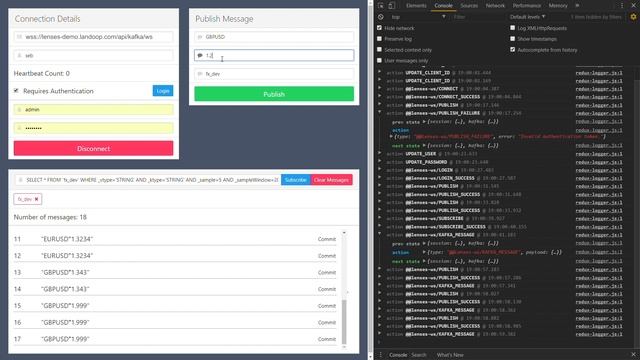Expand the CONNECT_SUCCESS log entry arrow
This screenshot has height=360, width=640.
pos(380,96)
